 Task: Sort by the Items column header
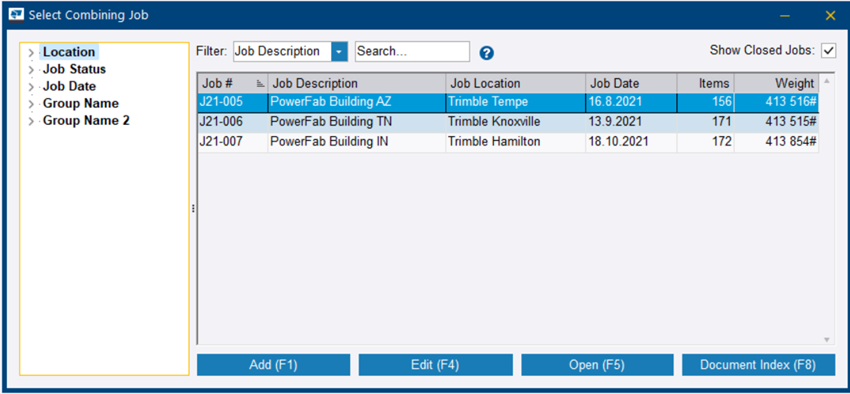pos(705,83)
